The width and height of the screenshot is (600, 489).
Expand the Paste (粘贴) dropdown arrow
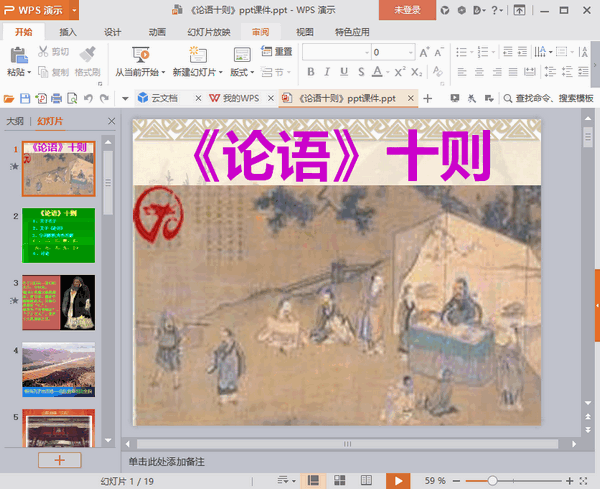click(29, 72)
